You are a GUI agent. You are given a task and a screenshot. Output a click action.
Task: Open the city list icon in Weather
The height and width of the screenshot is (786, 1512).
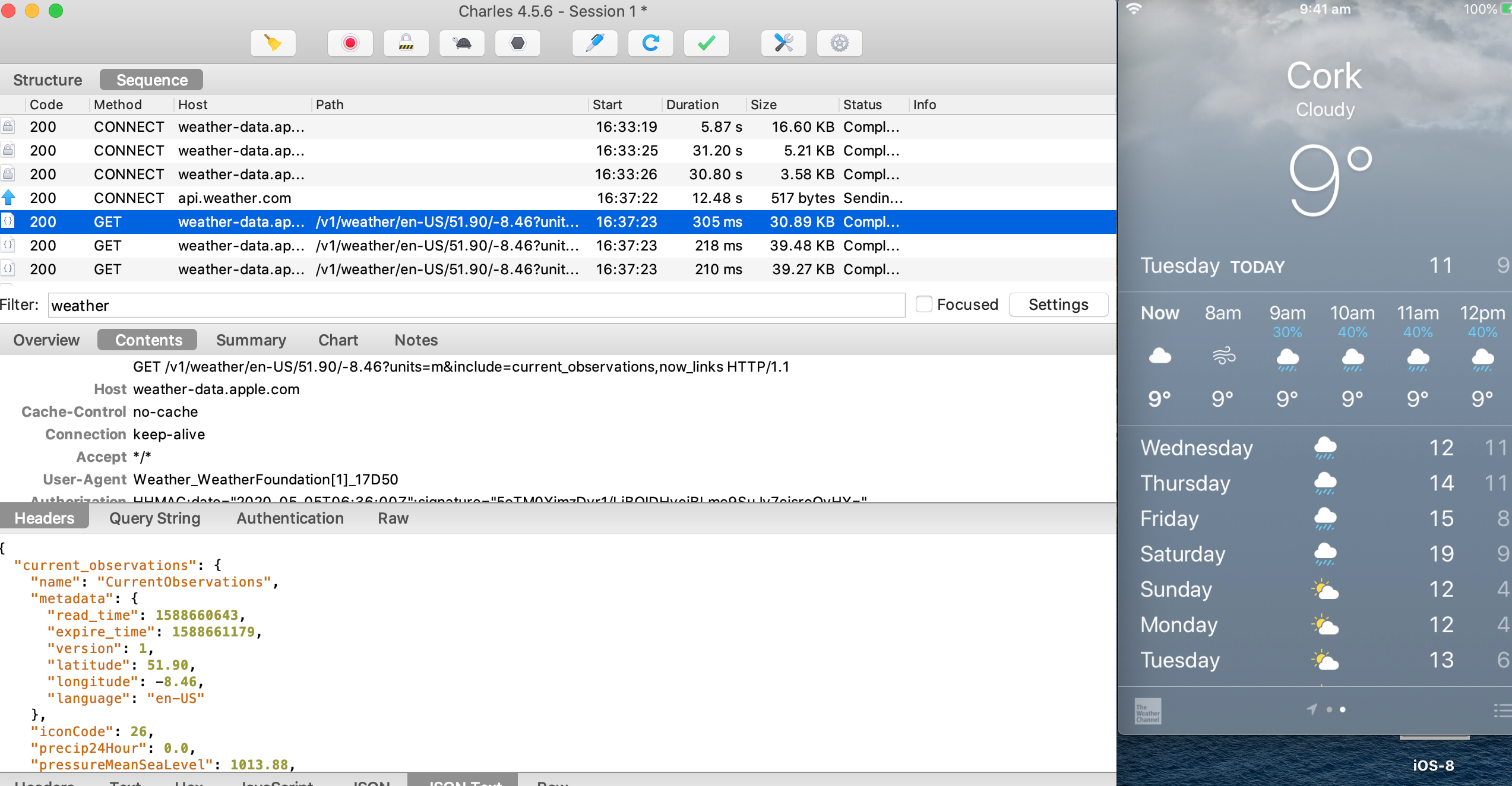(x=1502, y=710)
